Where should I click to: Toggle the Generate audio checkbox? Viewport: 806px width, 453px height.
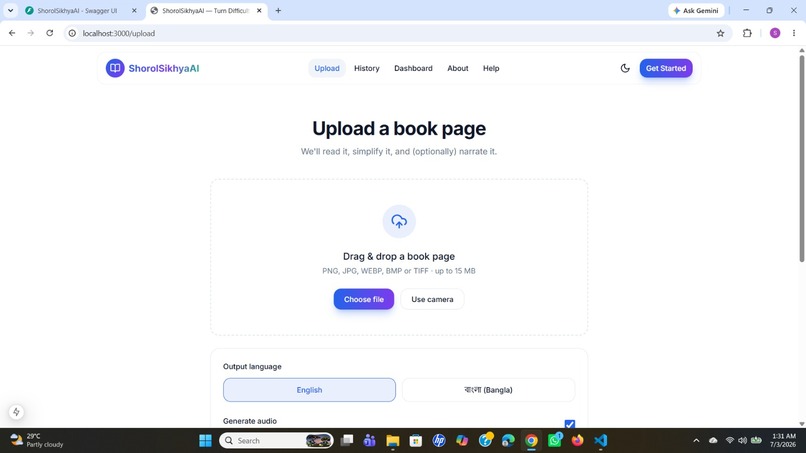pyautogui.click(x=570, y=424)
